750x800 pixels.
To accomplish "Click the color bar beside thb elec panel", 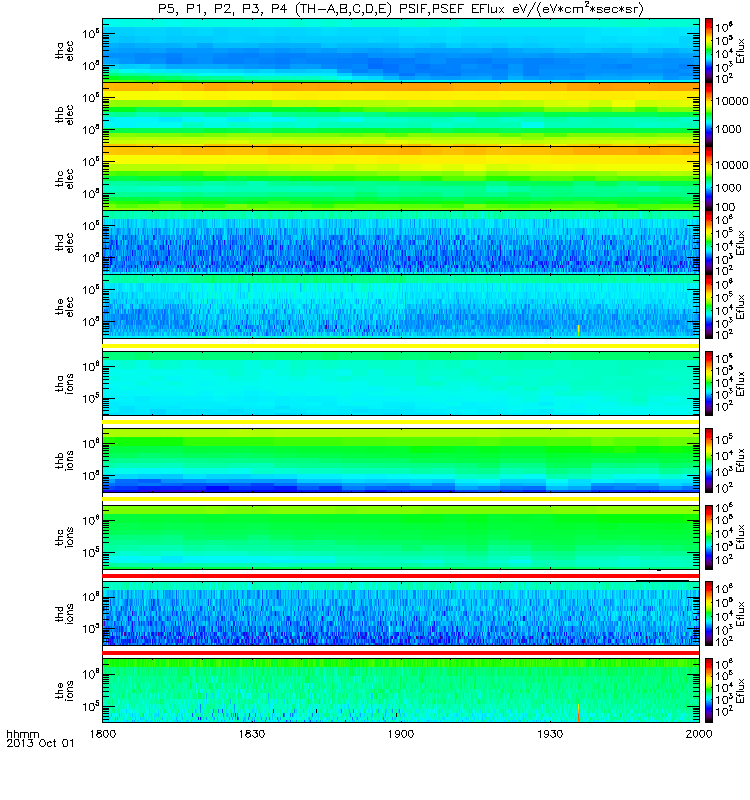I will (709, 115).
